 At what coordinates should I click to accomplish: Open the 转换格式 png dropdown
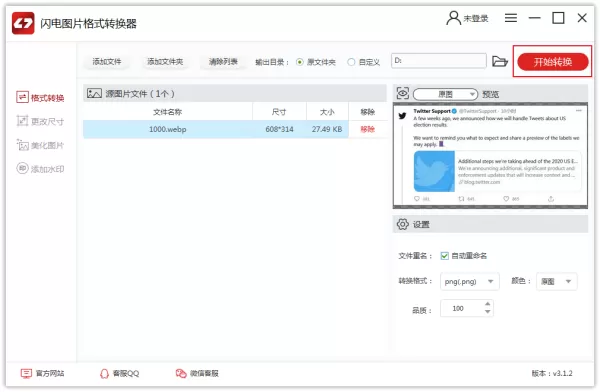click(470, 282)
